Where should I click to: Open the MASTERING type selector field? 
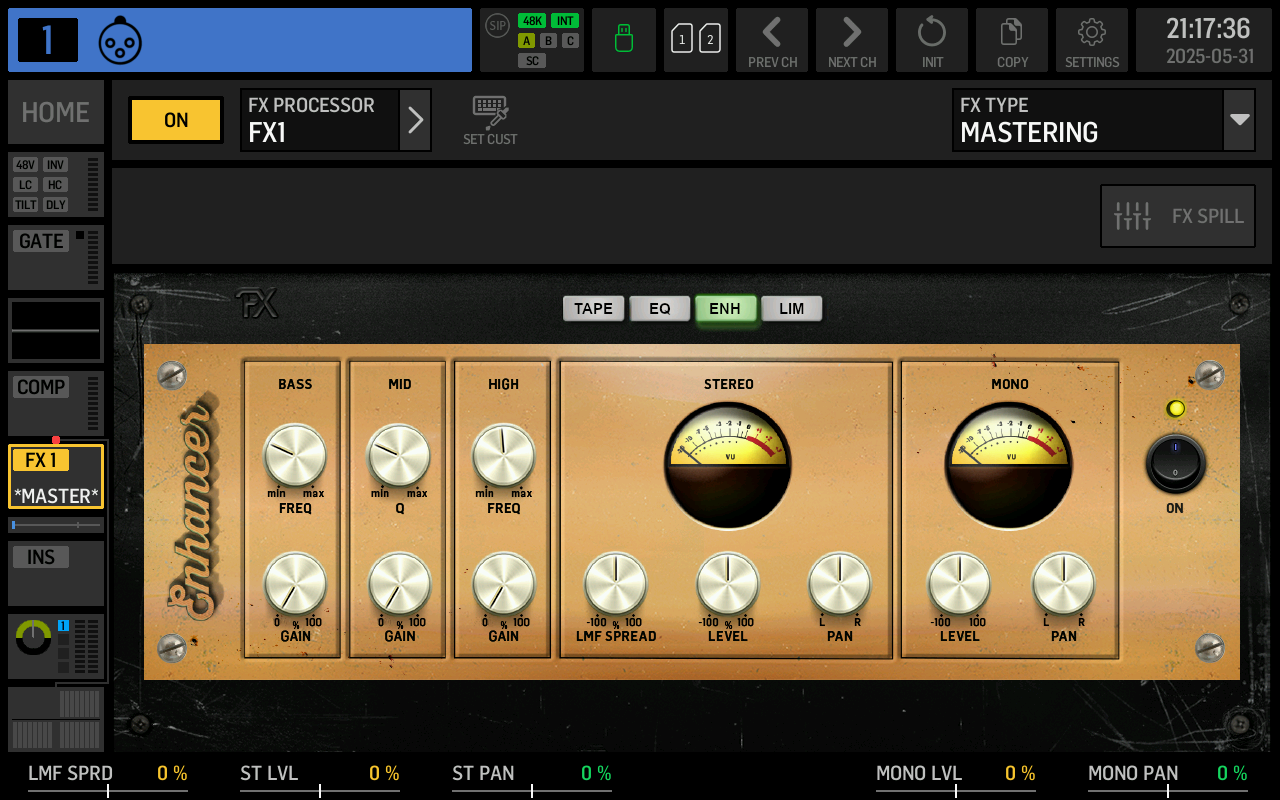click(1087, 120)
